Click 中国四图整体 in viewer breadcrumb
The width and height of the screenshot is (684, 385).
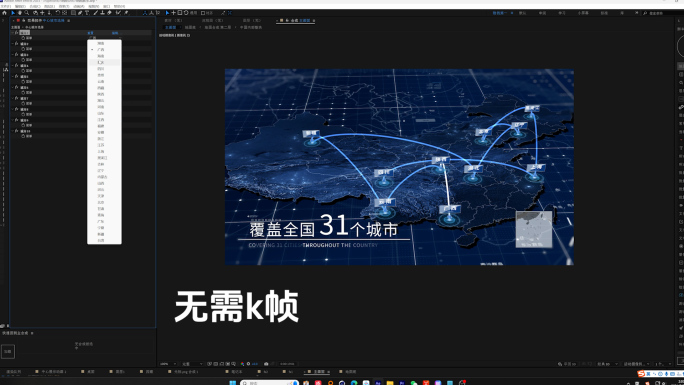[251, 27]
